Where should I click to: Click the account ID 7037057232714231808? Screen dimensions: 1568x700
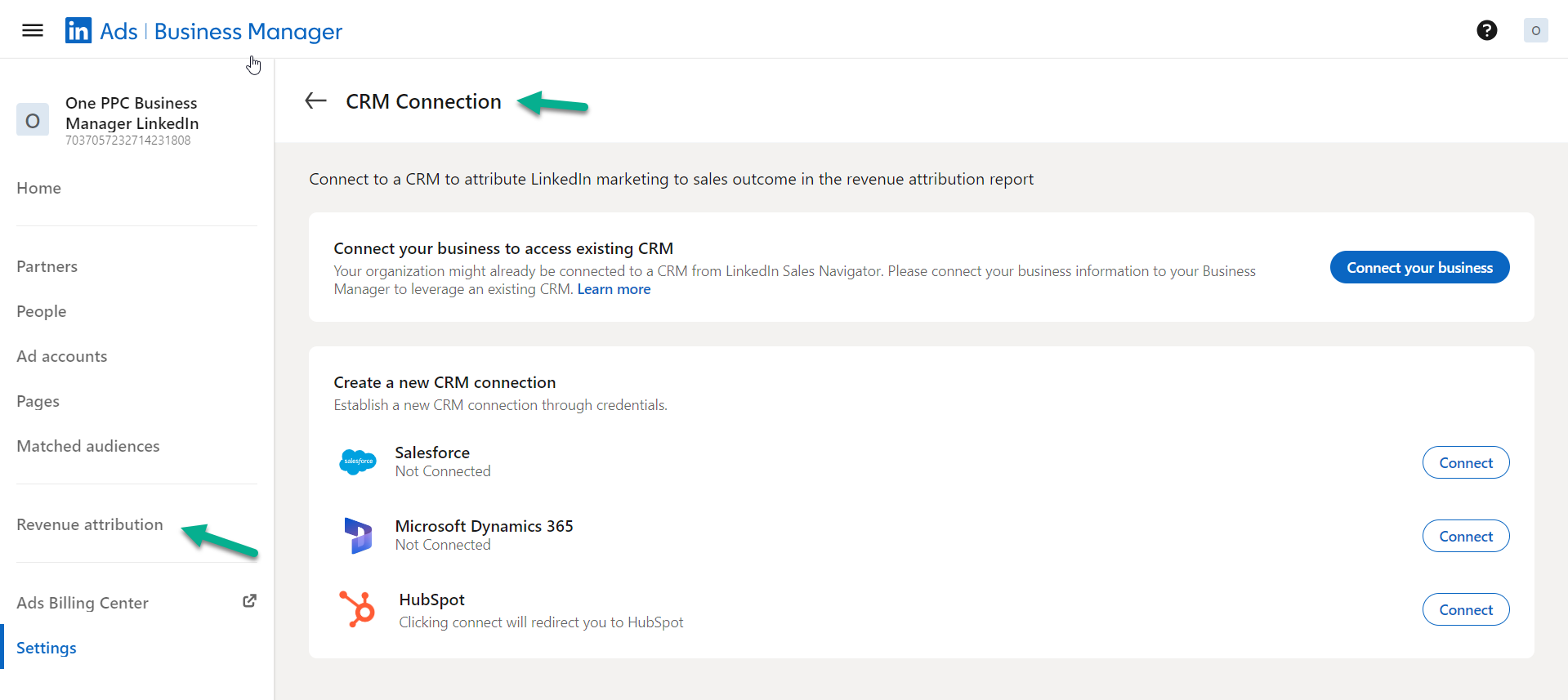pyautogui.click(x=127, y=140)
